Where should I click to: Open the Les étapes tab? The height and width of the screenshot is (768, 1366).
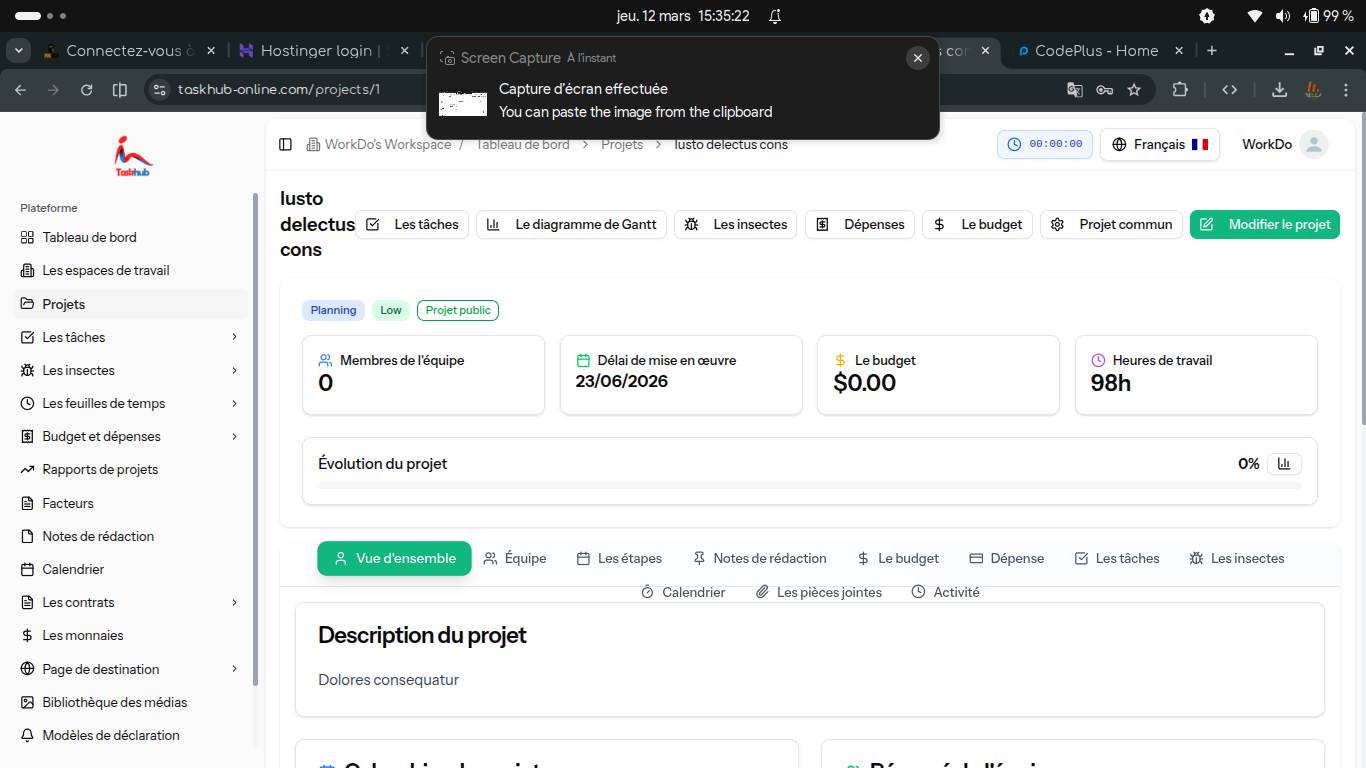click(619, 558)
